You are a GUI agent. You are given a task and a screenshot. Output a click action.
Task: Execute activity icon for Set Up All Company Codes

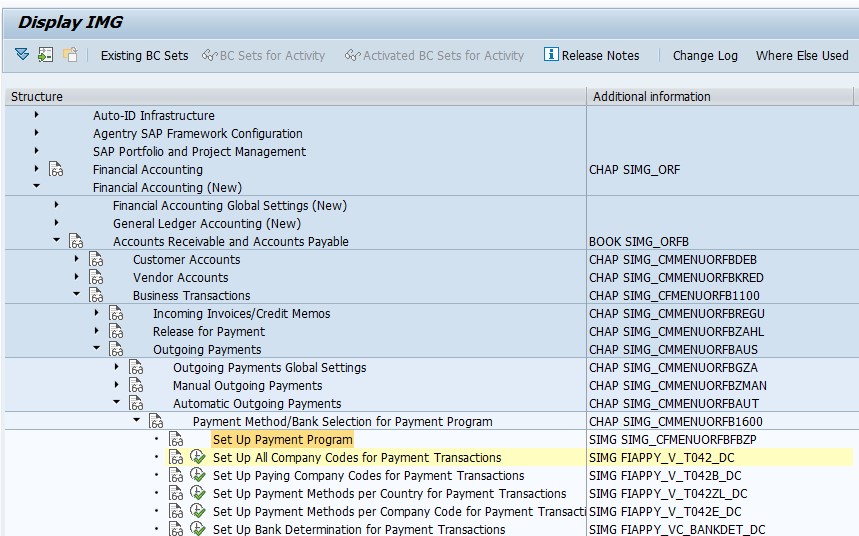tap(197, 457)
